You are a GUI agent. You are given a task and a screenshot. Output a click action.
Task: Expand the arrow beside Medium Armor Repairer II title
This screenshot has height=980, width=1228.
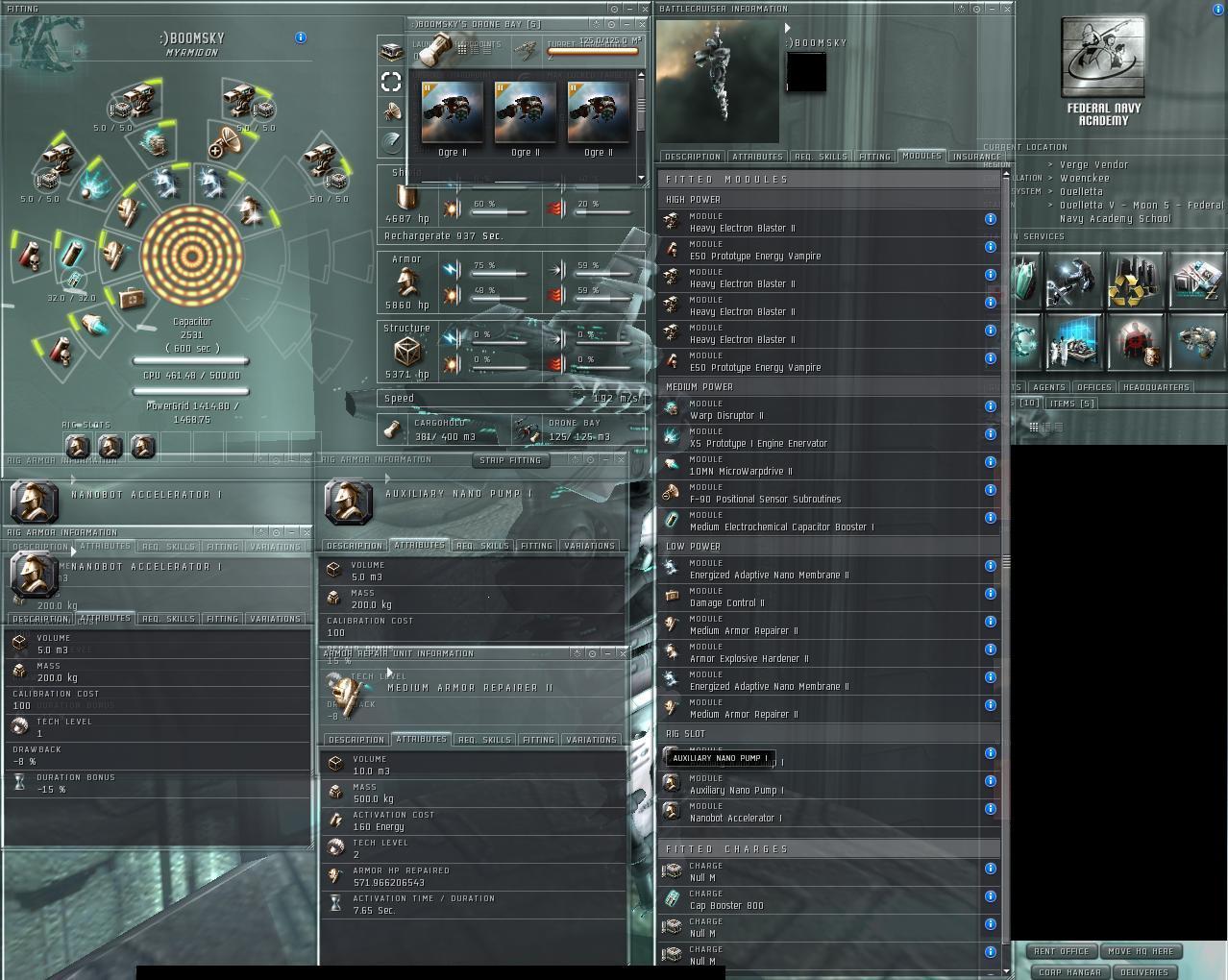point(389,672)
